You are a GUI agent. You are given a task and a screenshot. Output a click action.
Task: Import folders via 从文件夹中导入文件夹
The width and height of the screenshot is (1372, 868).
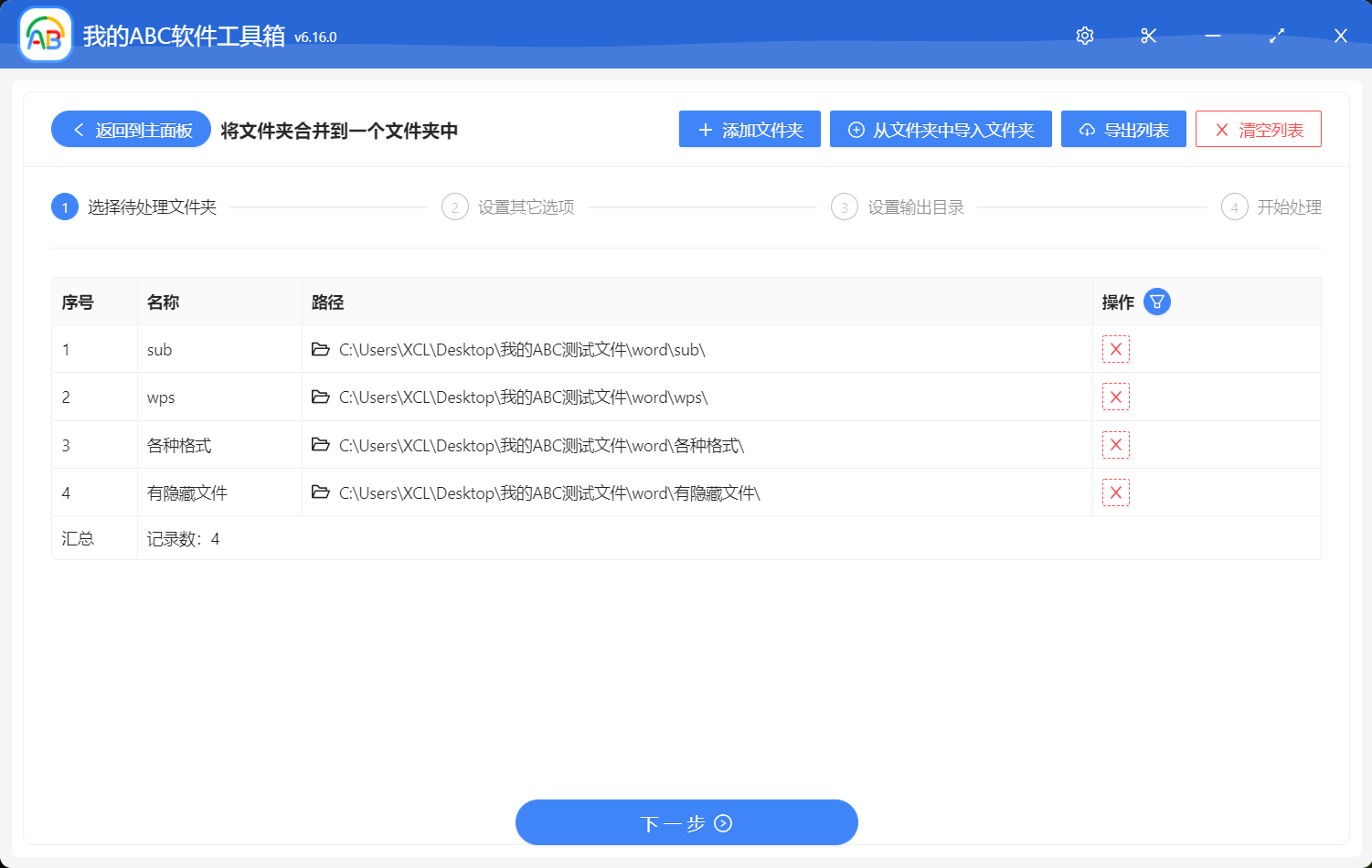(941, 129)
